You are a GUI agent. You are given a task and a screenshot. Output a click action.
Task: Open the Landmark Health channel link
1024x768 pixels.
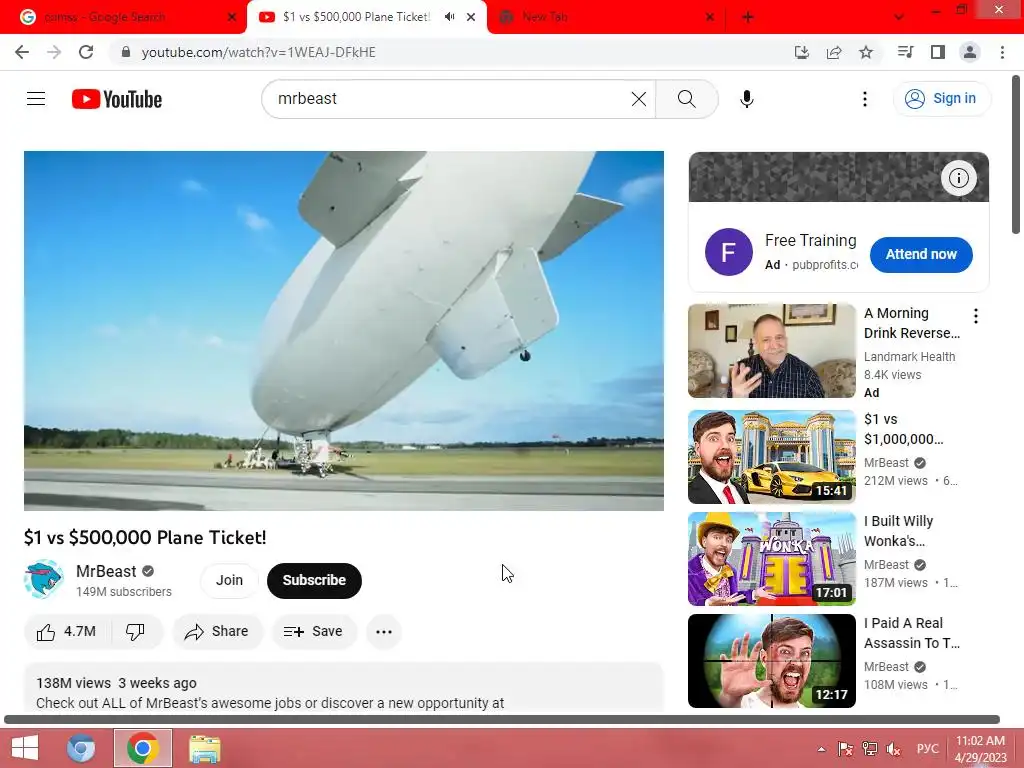pyautogui.click(x=909, y=357)
